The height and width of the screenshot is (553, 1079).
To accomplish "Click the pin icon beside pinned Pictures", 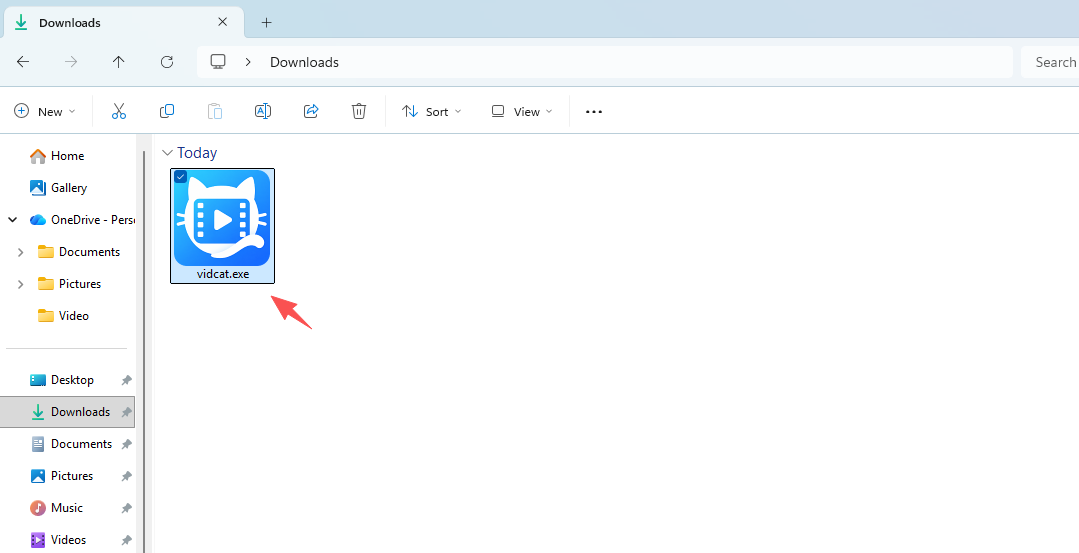I will [x=127, y=476].
